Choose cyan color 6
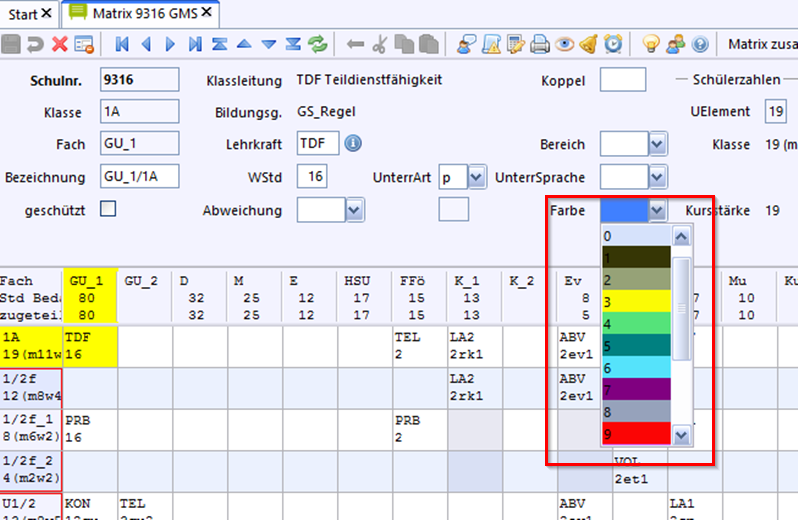The width and height of the screenshot is (798, 520). tap(636, 367)
